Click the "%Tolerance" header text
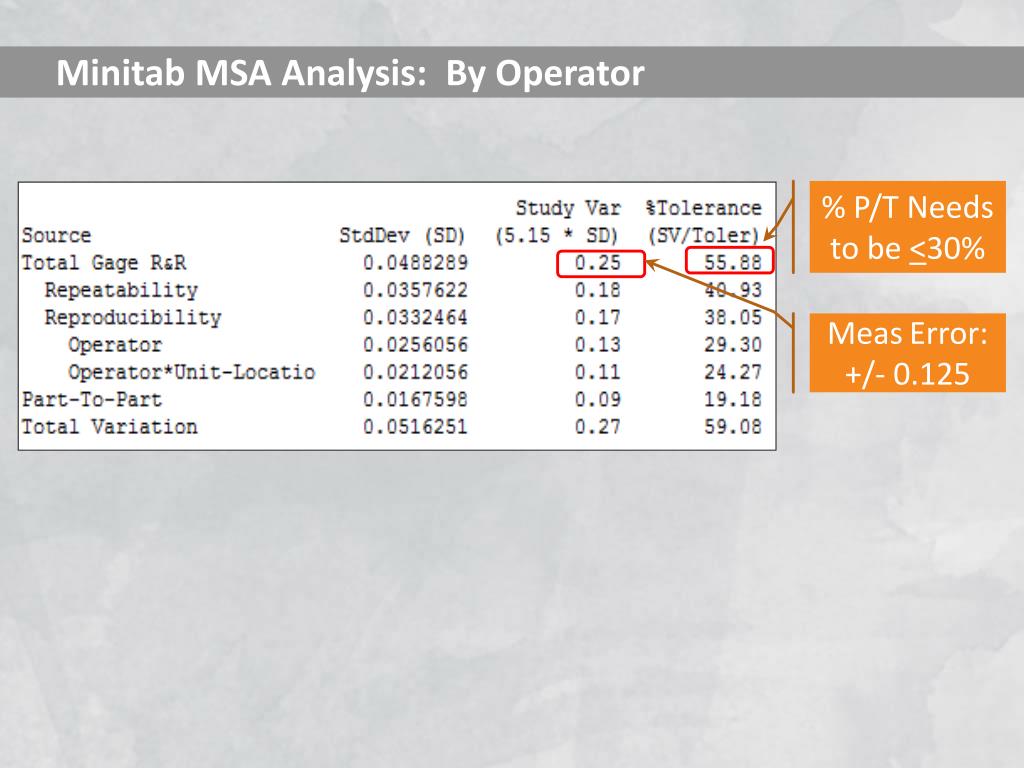This screenshot has width=1024, height=768. click(704, 208)
